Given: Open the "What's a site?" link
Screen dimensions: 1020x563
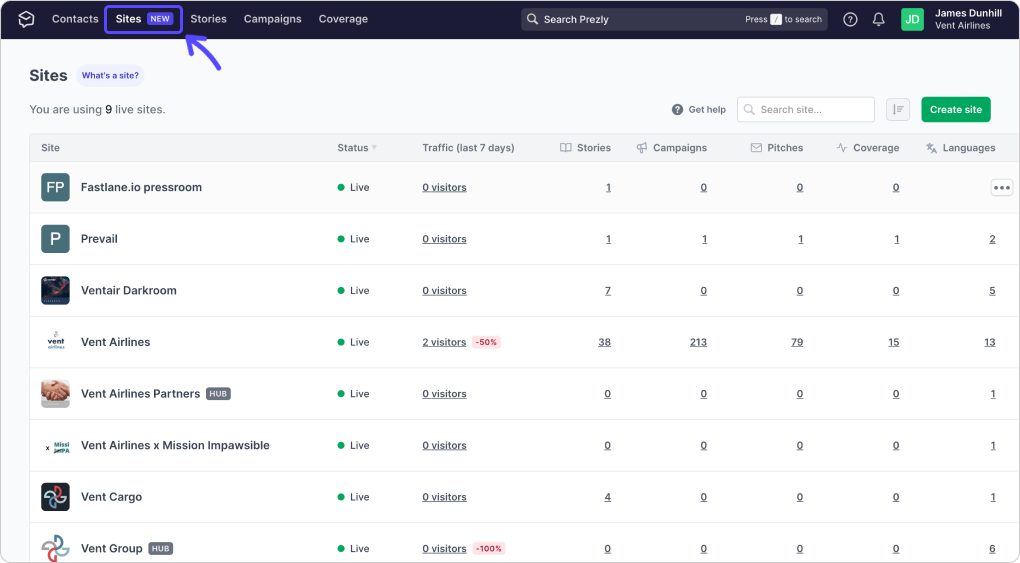Looking at the screenshot, I should tap(110, 76).
